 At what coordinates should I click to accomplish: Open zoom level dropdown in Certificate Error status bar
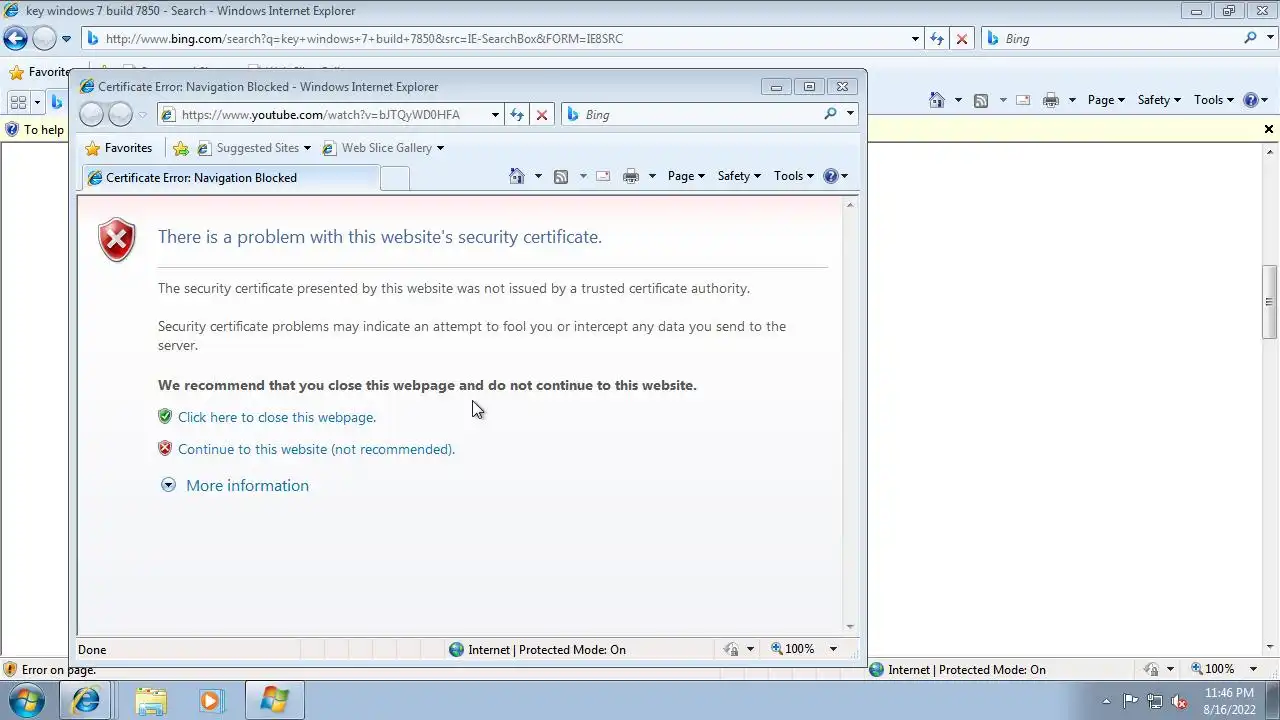833,649
